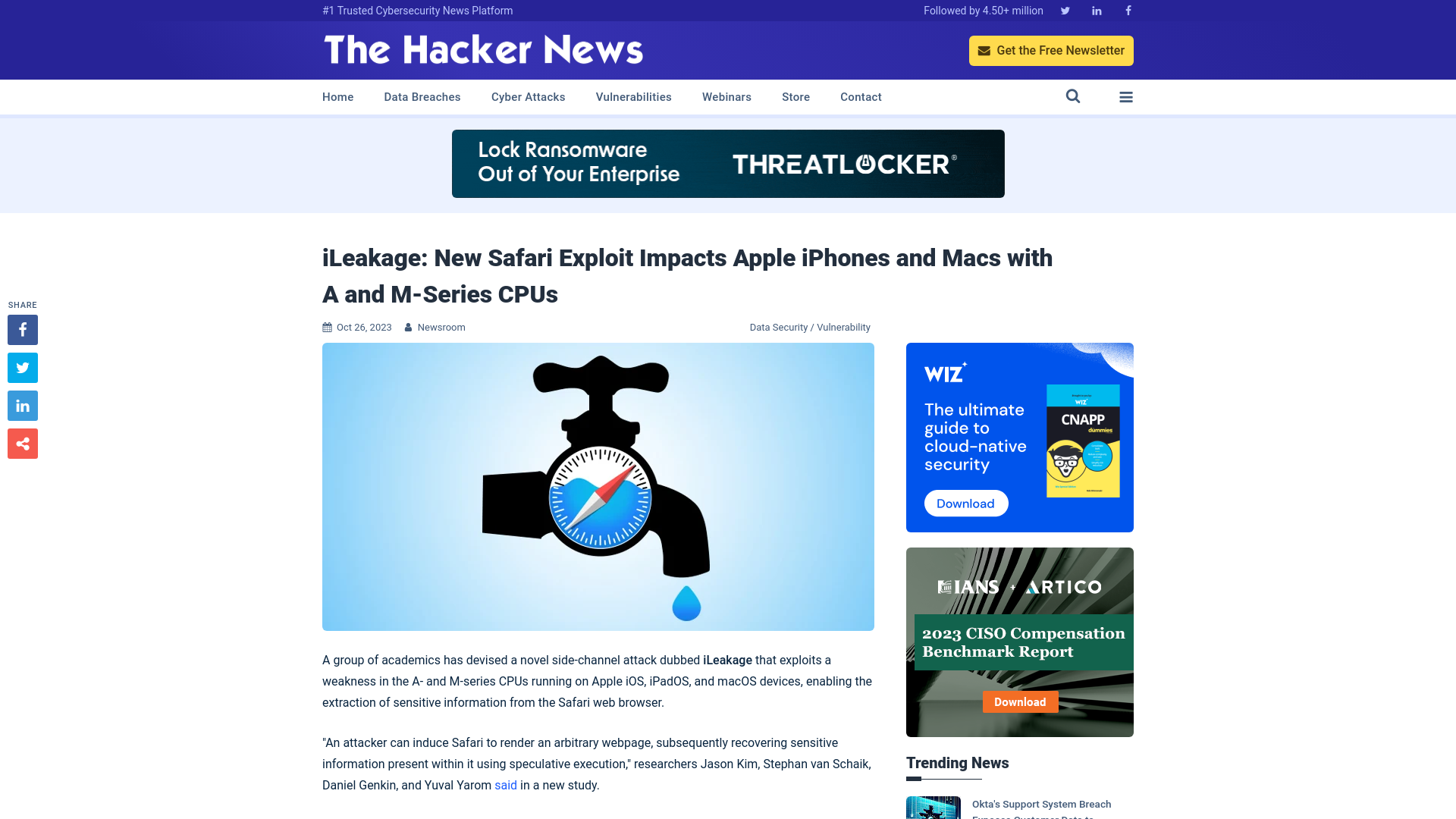Click the LinkedIn share icon
This screenshot has width=1456, height=819.
pos(22,405)
